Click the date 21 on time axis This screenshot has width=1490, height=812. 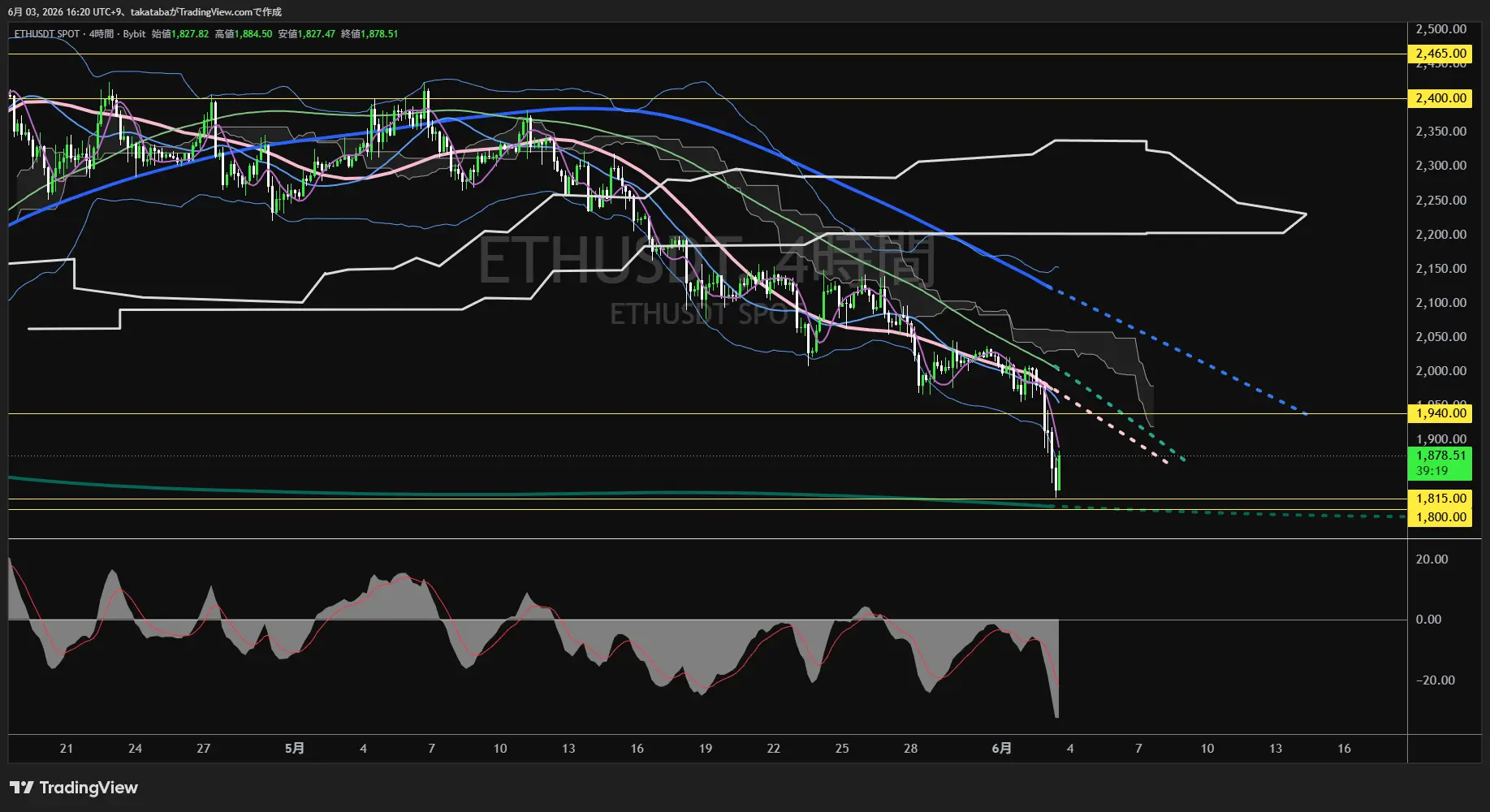tap(67, 749)
